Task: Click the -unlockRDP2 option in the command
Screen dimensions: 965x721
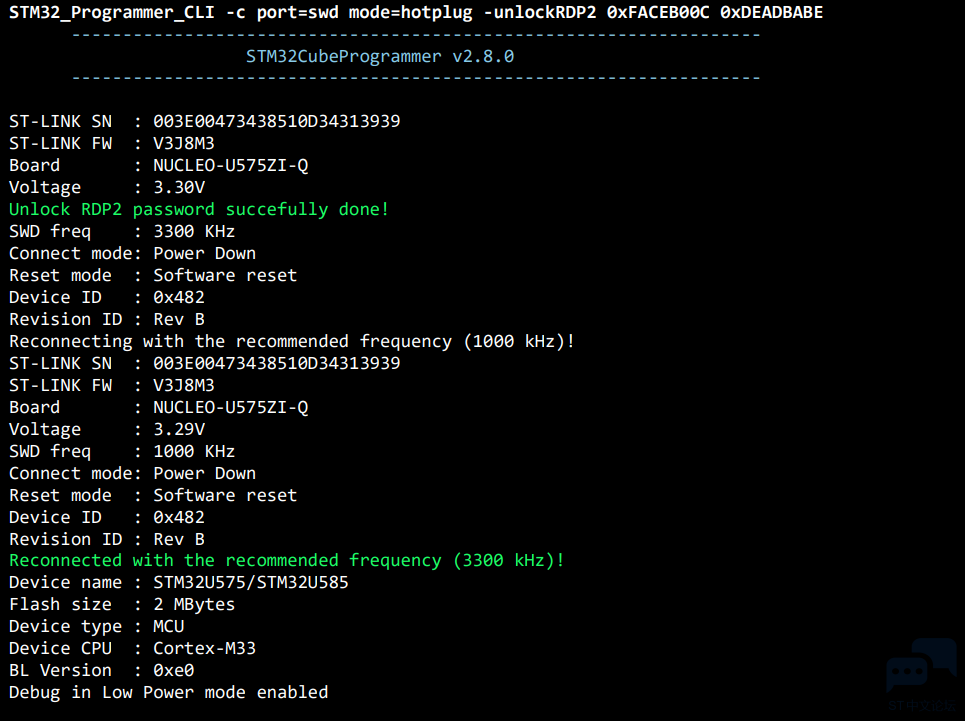Action: (540, 12)
